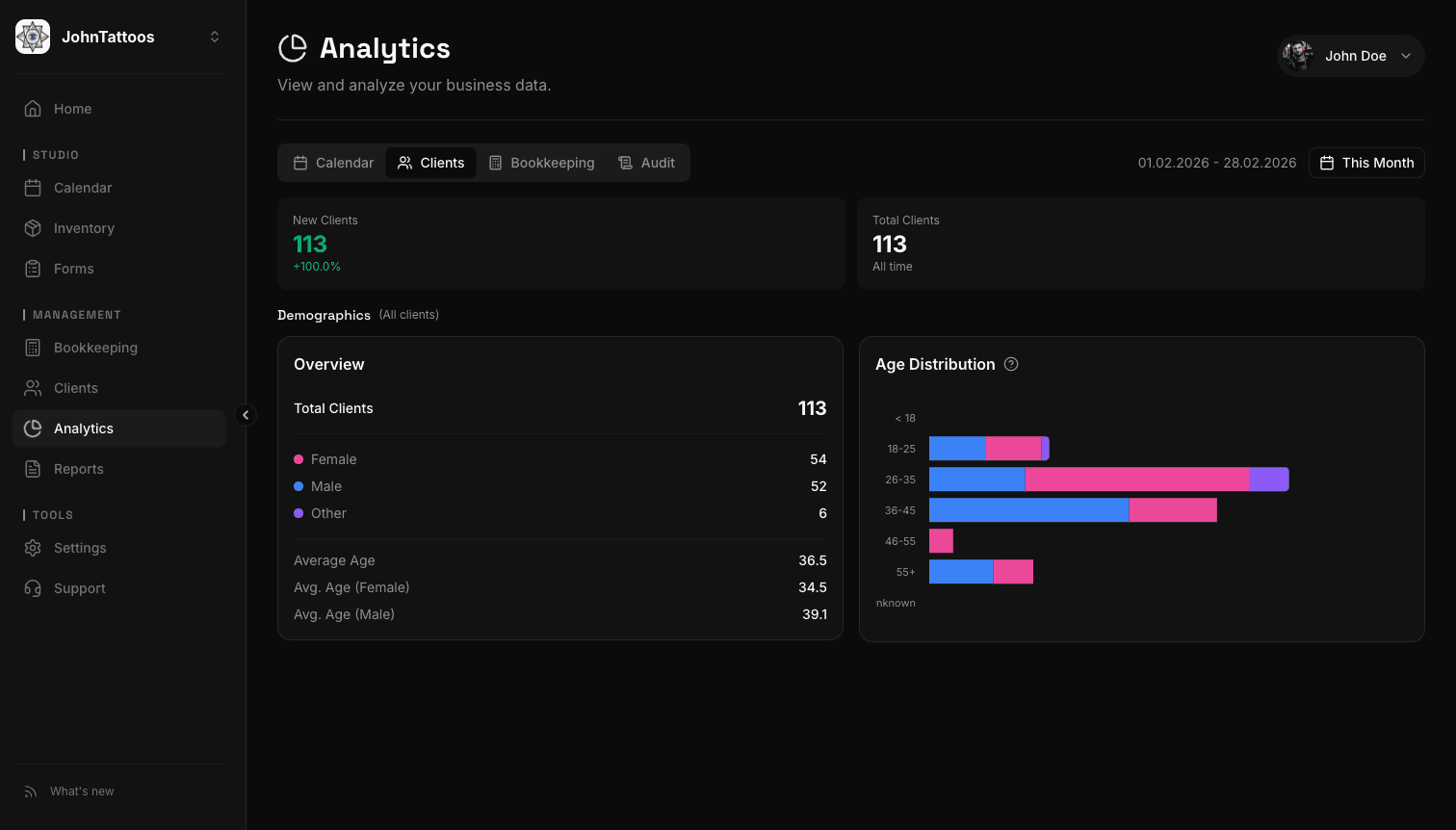Select the Audit tab
This screenshot has width=1456, height=830.
(x=647, y=163)
